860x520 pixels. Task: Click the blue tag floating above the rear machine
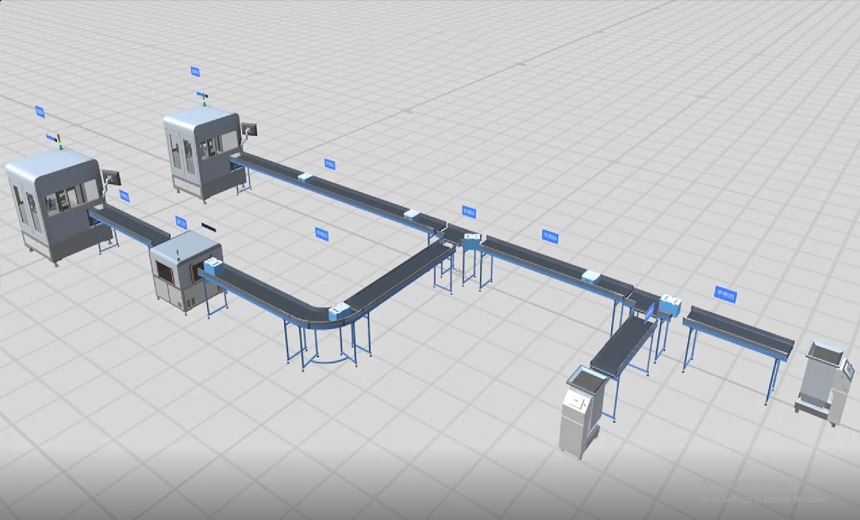pos(195,71)
